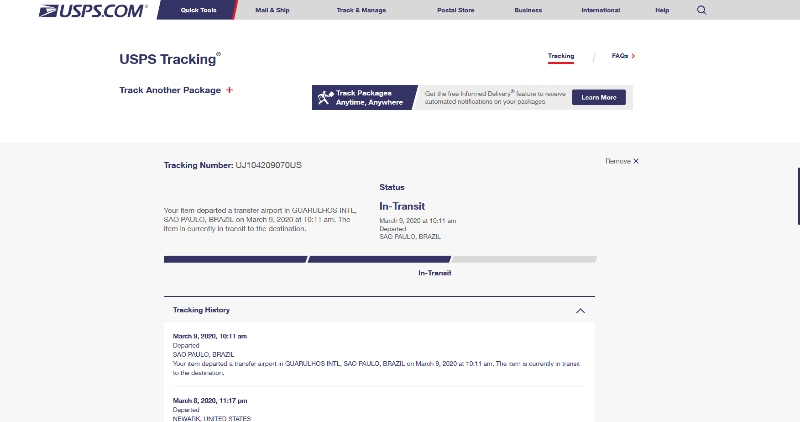Click the Track Packages banner tools icon
Viewport: 800px width, 422px height.
point(324,97)
